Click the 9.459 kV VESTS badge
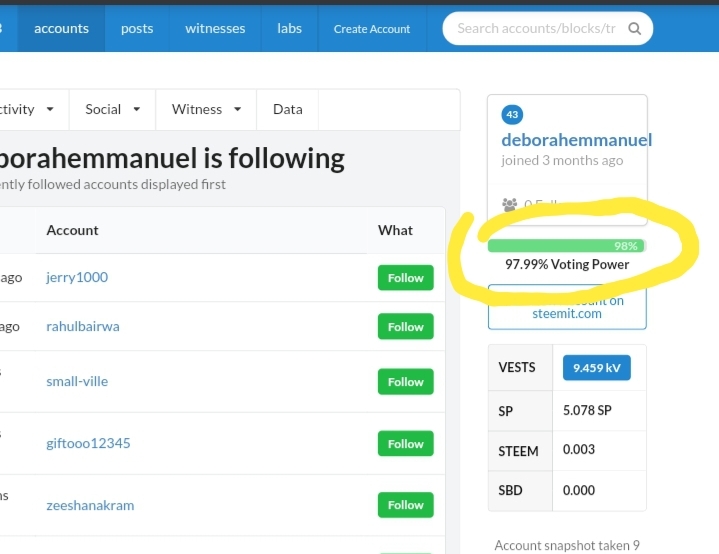This screenshot has height=554, width=719. 597,368
